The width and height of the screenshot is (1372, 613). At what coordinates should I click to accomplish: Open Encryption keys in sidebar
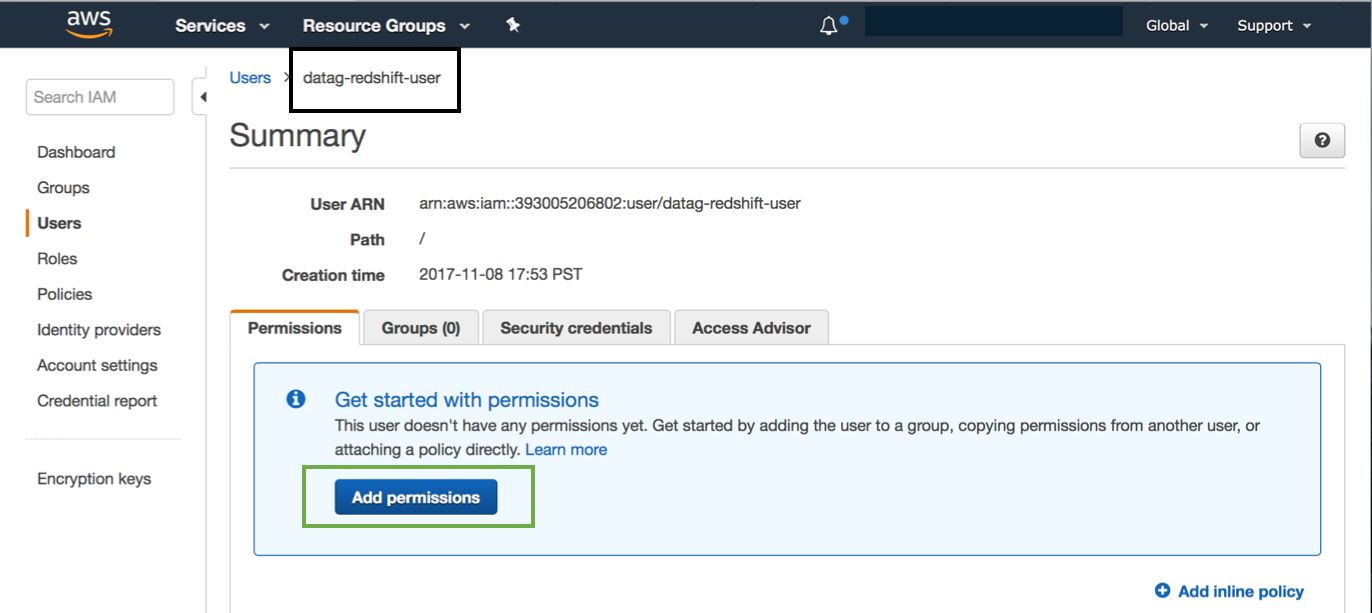94,479
